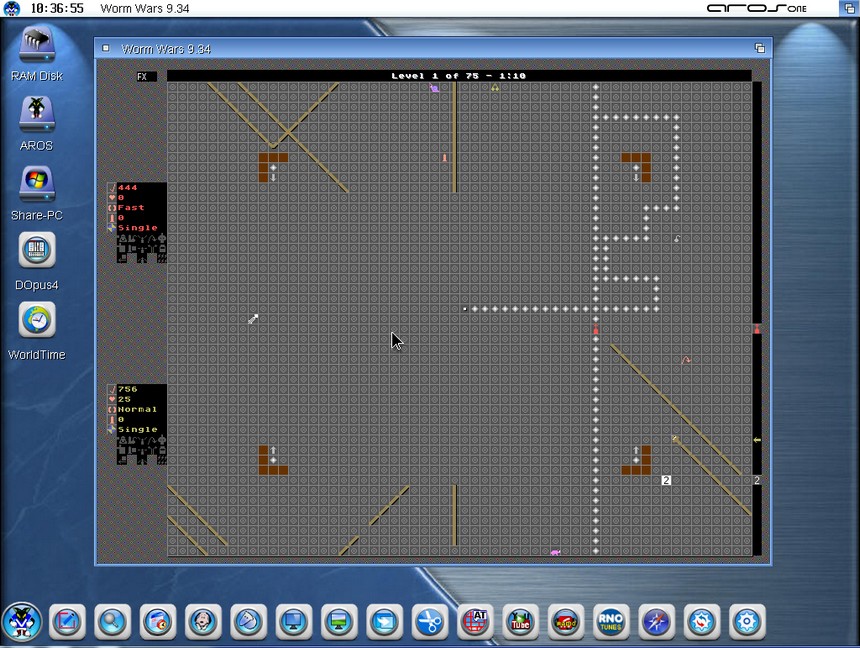Open the Tube app in the dock
The width and height of the screenshot is (860, 648).
pos(520,622)
